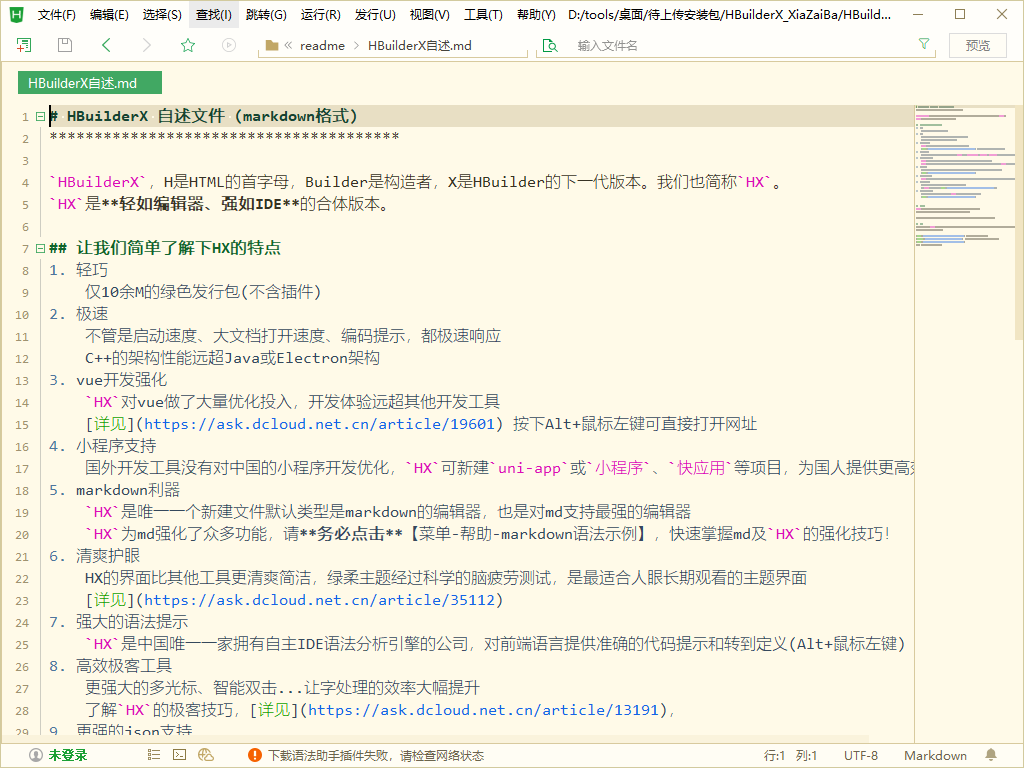Open the 查找(I) menu

(x=214, y=14)
